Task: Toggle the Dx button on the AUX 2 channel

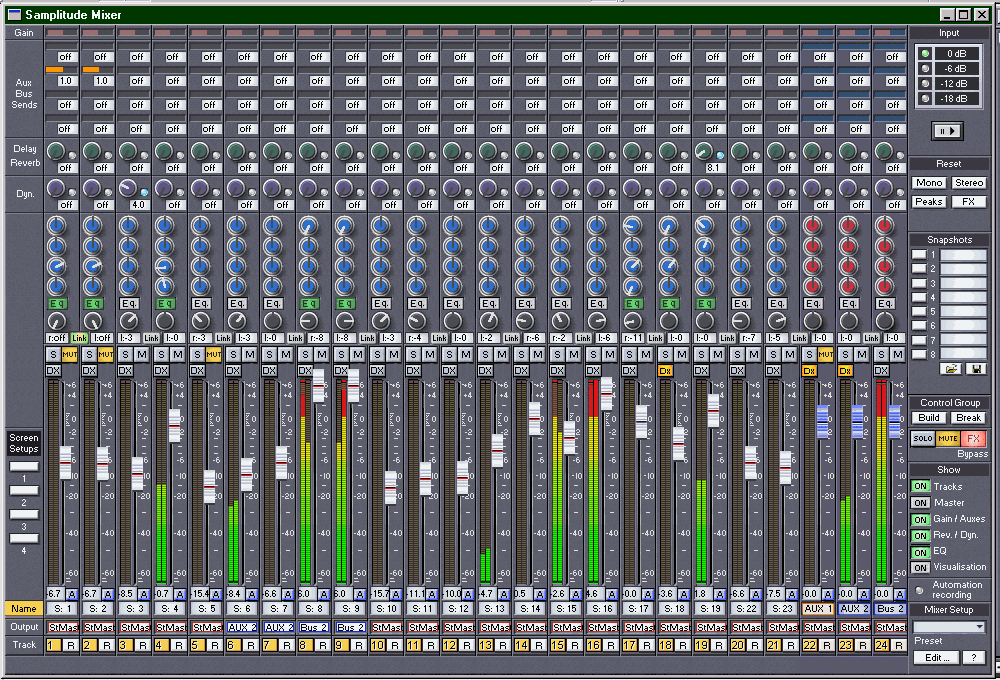Action: click(x=845, y=371)
